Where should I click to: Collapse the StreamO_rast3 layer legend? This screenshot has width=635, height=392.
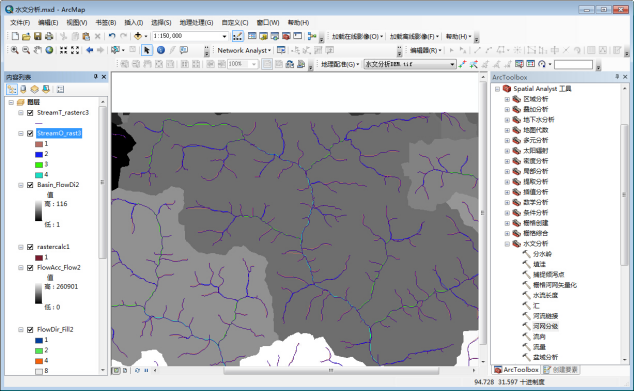pos(20,134)
